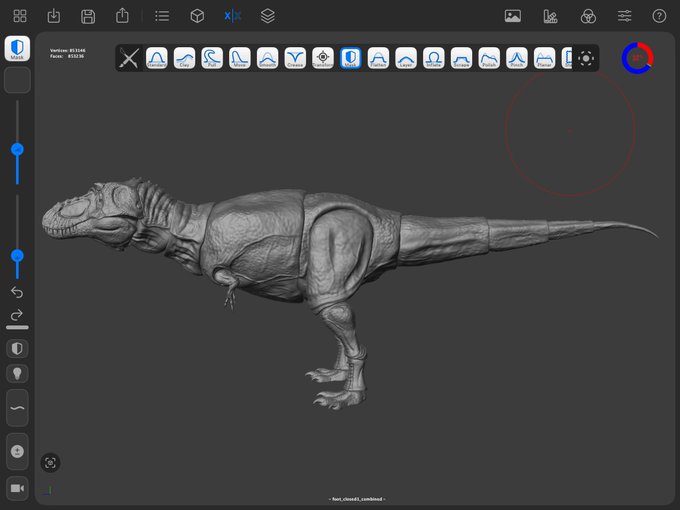Click the crossed brush and pencil icon

(x=129, y=58)
